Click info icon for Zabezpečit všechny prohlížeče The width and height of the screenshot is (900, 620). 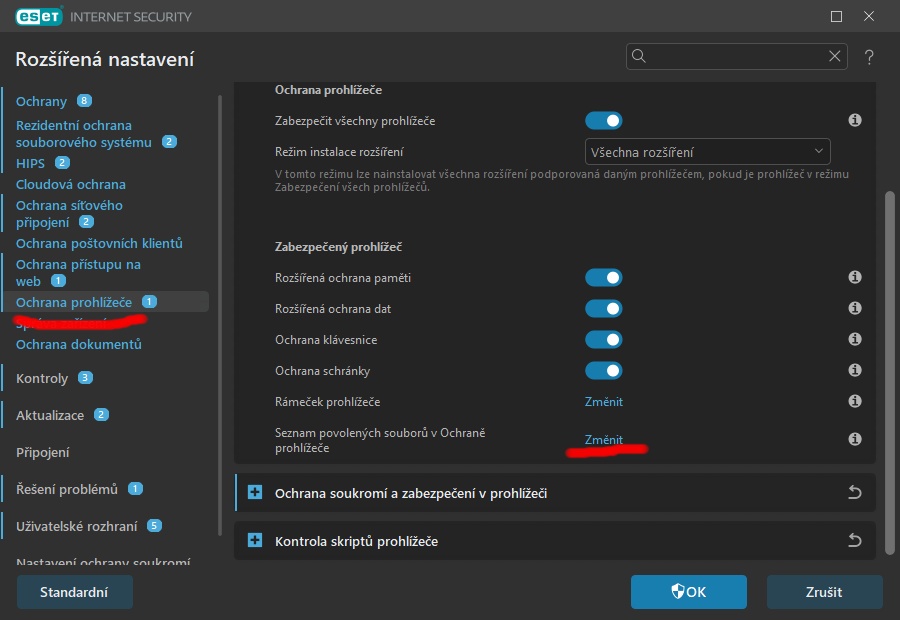855,120
